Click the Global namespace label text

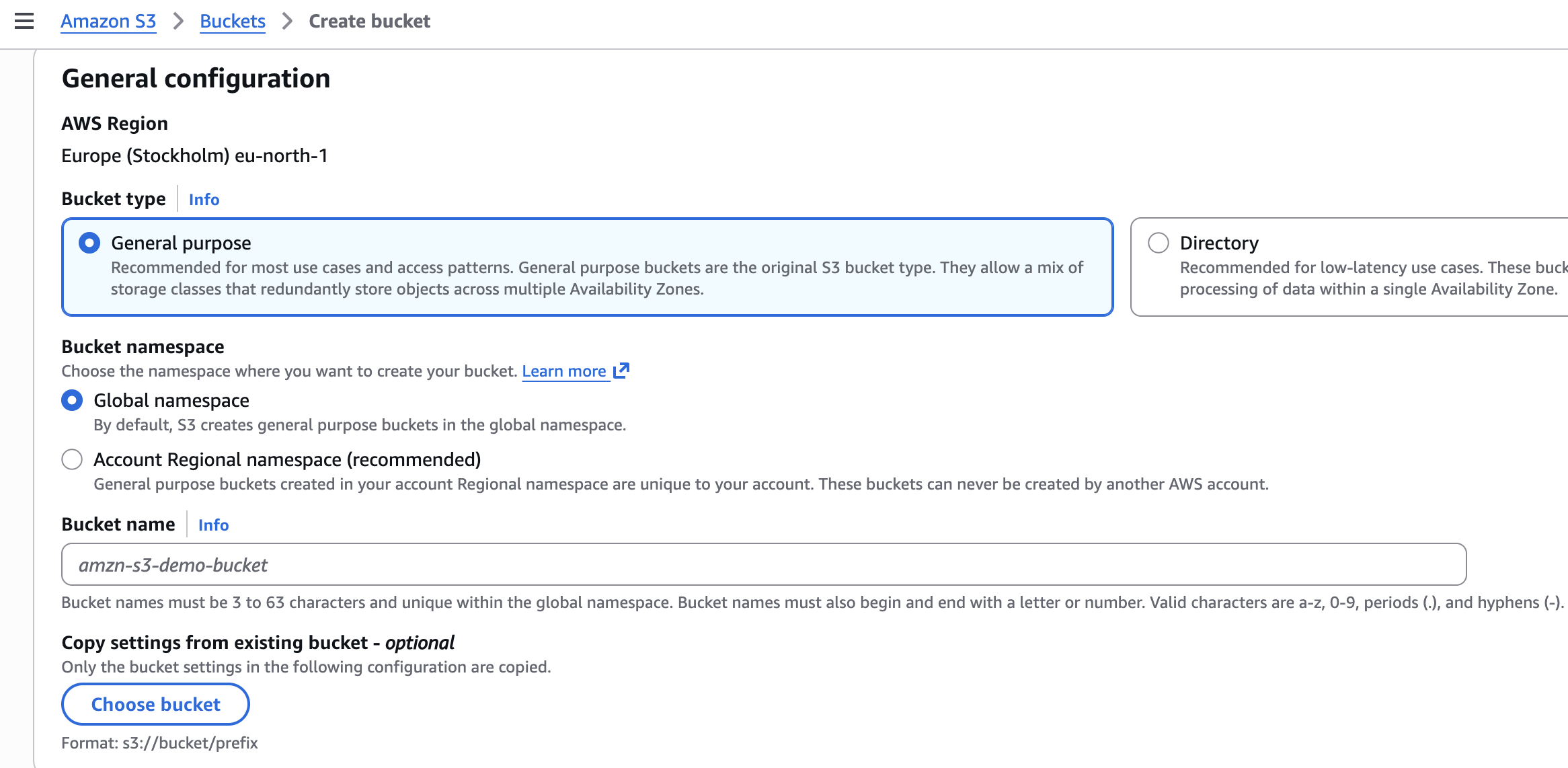pyautogui.click(x=171, y=401)
